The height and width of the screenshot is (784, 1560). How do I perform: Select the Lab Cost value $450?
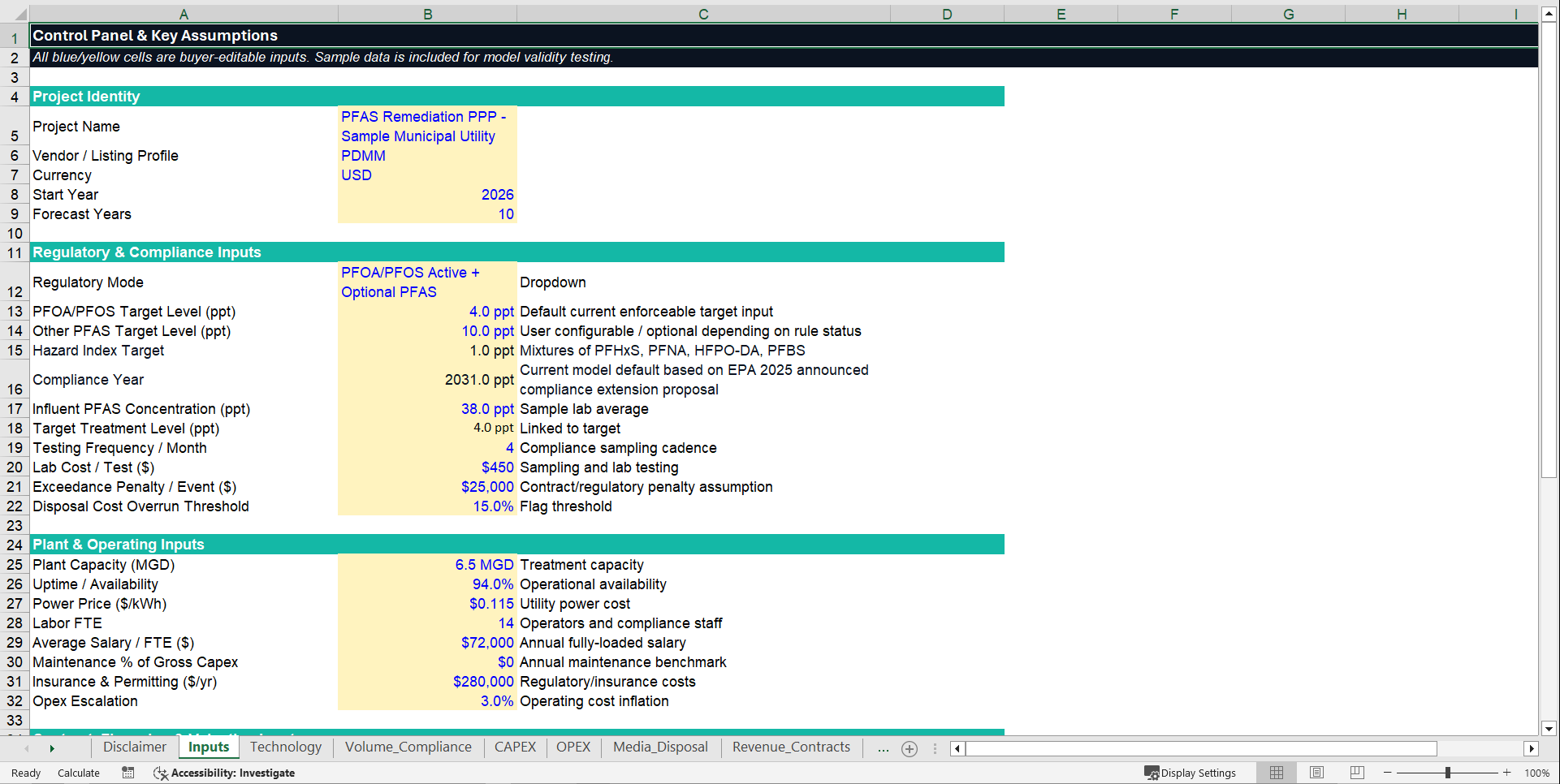[427, 467]
